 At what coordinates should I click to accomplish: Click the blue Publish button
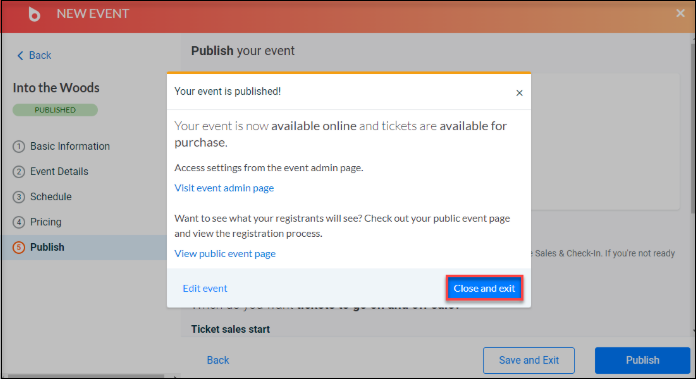click(642, 360)
